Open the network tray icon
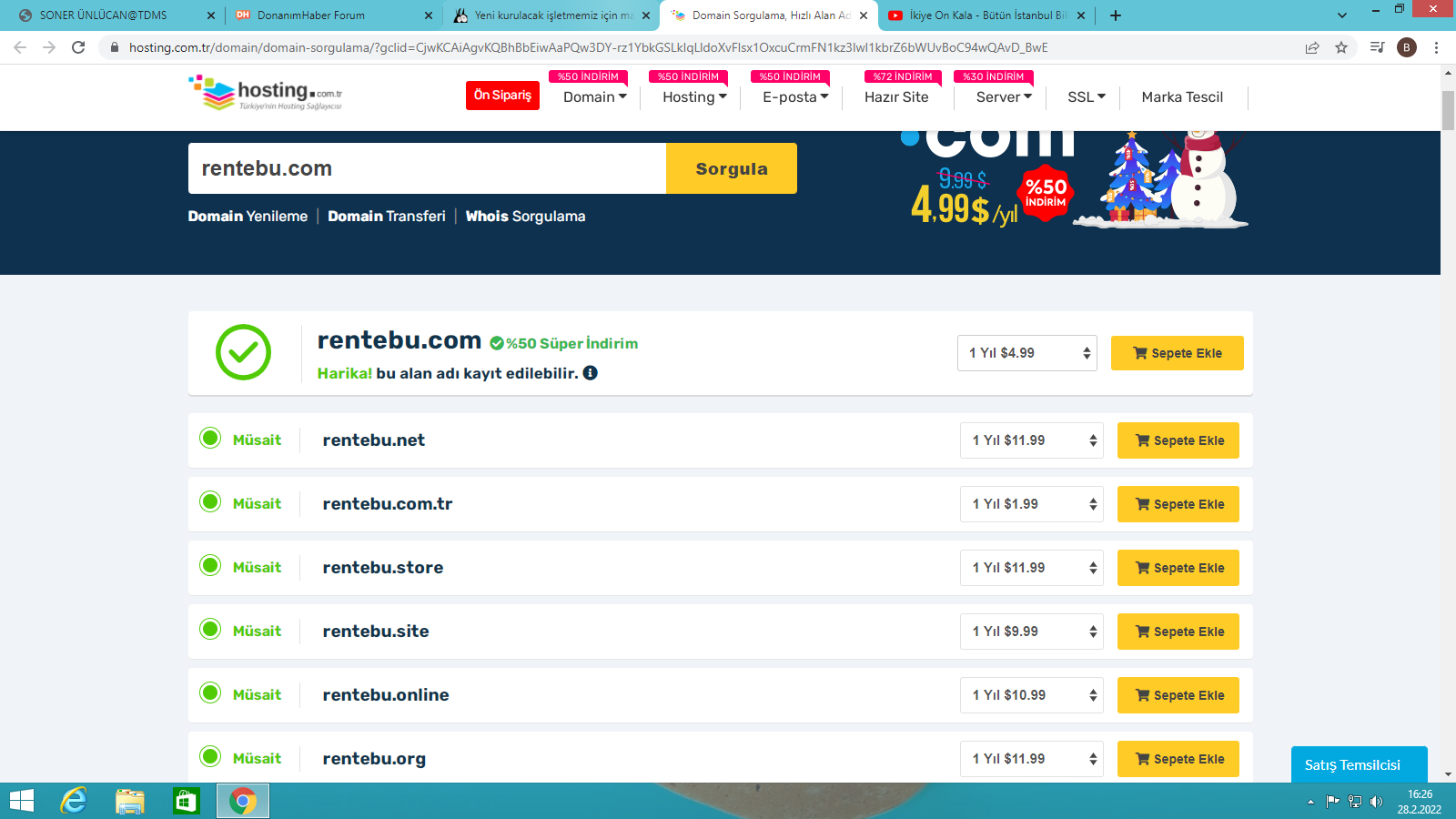This screenshot has height=819, width=1456. [x=1355, y=802]
